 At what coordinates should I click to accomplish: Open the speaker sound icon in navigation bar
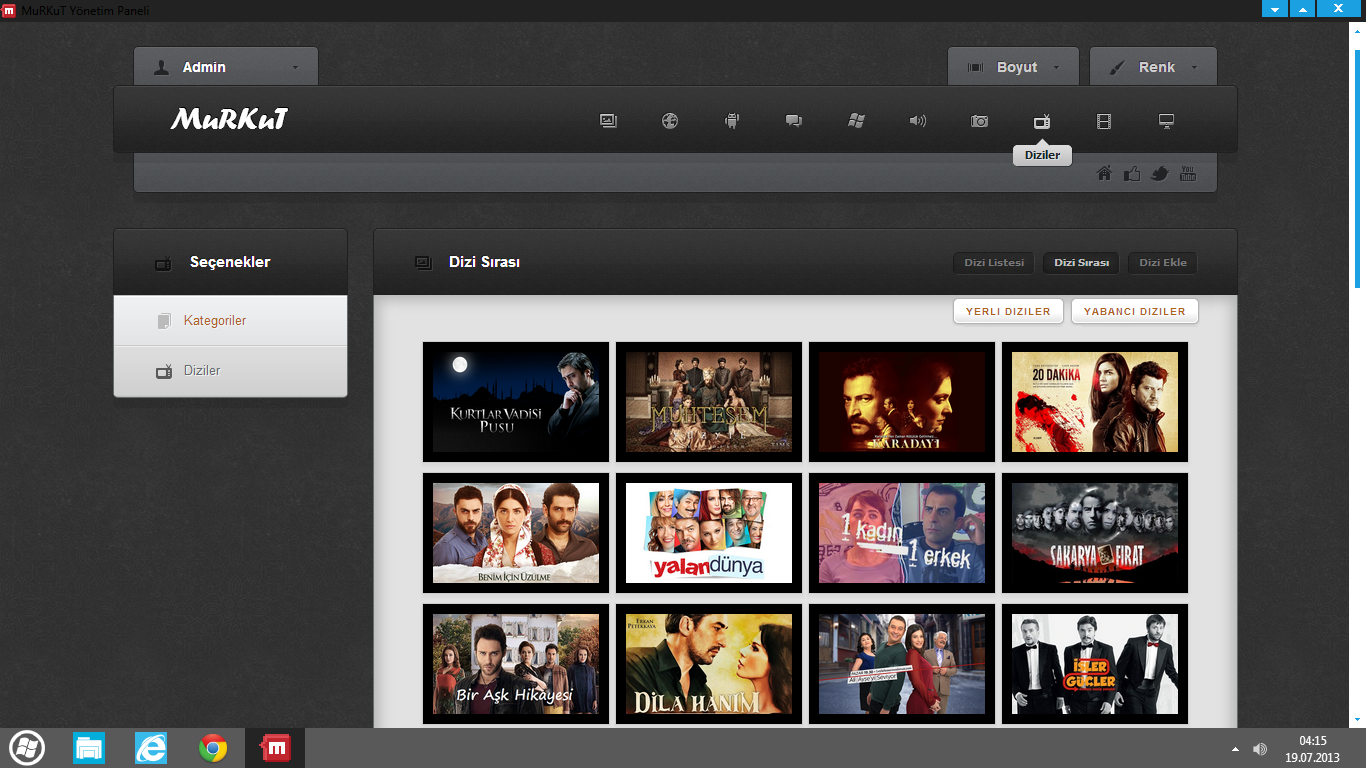918,121
